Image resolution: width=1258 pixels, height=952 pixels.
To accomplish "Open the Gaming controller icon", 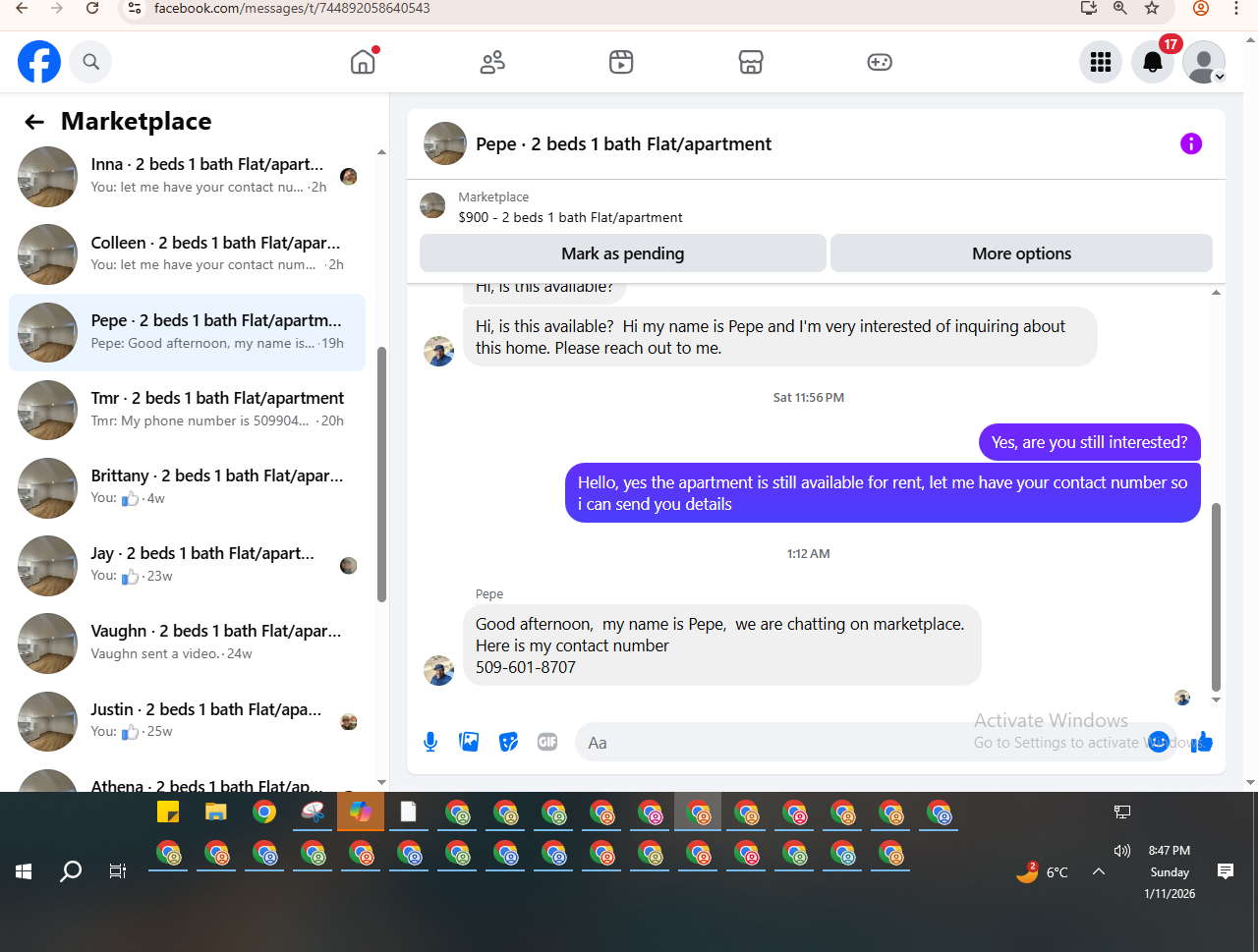I will 880,62.
